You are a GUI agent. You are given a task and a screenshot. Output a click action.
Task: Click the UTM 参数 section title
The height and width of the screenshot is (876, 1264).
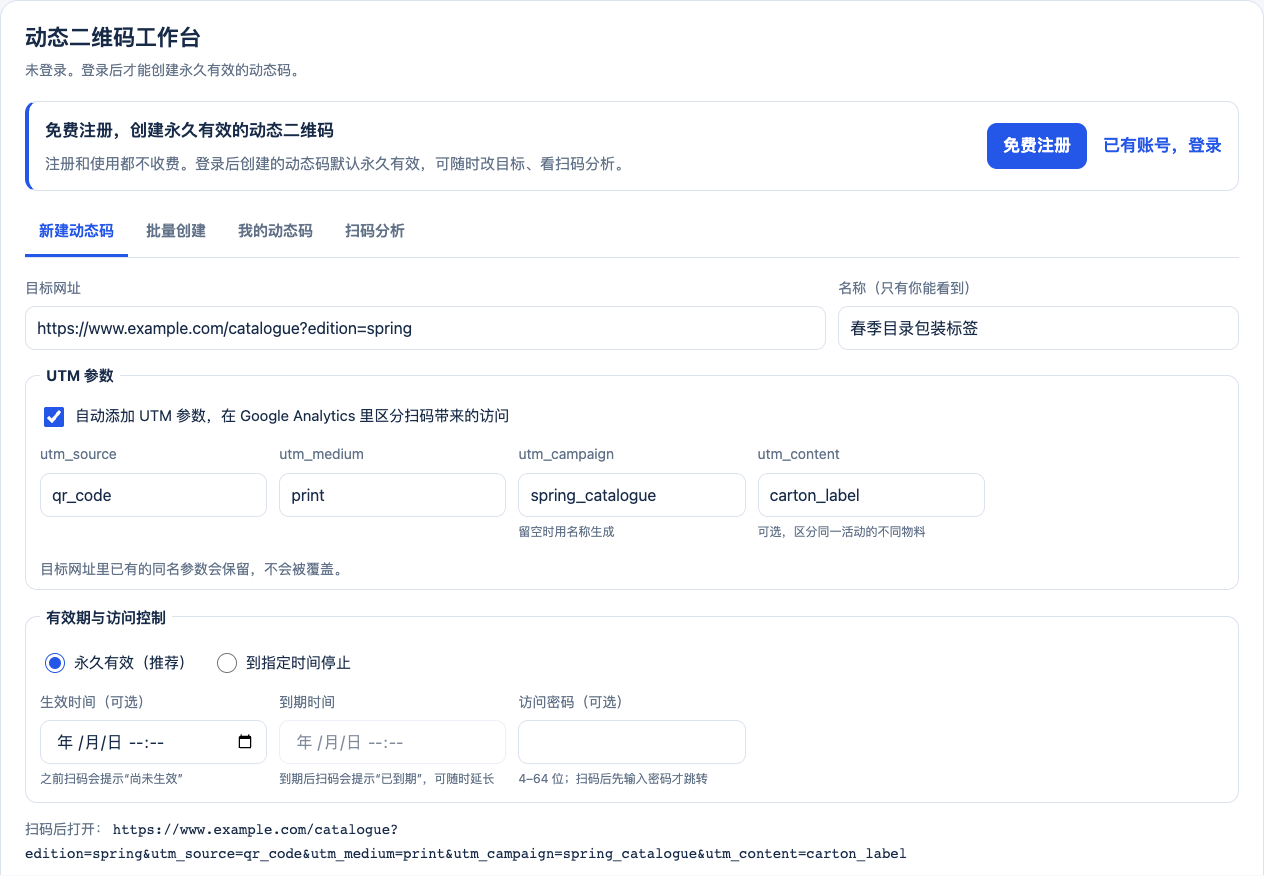80,376
